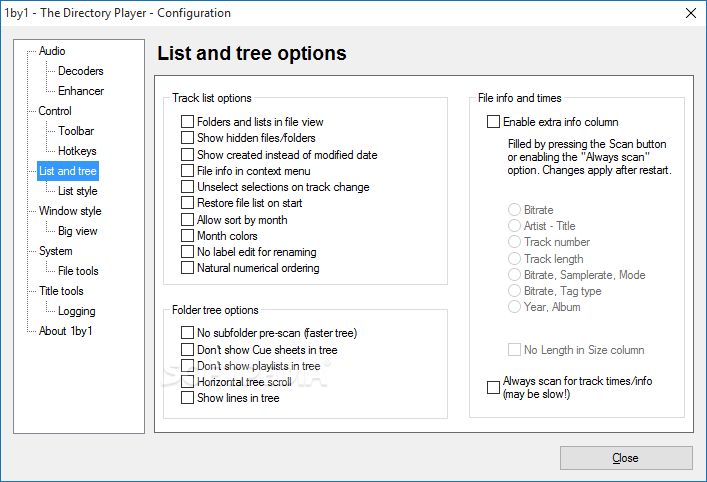
Task: Check Allow sort by month
Action: (x=188, y=220)
